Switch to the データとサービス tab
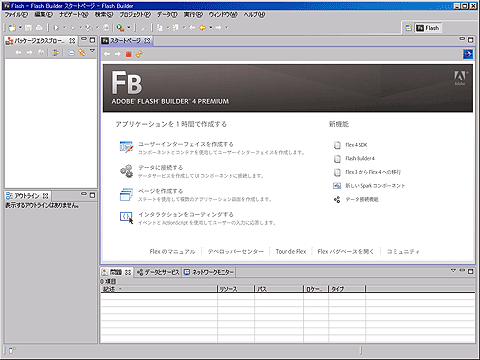The image size is (480, 360). click(x=158, y=272)
